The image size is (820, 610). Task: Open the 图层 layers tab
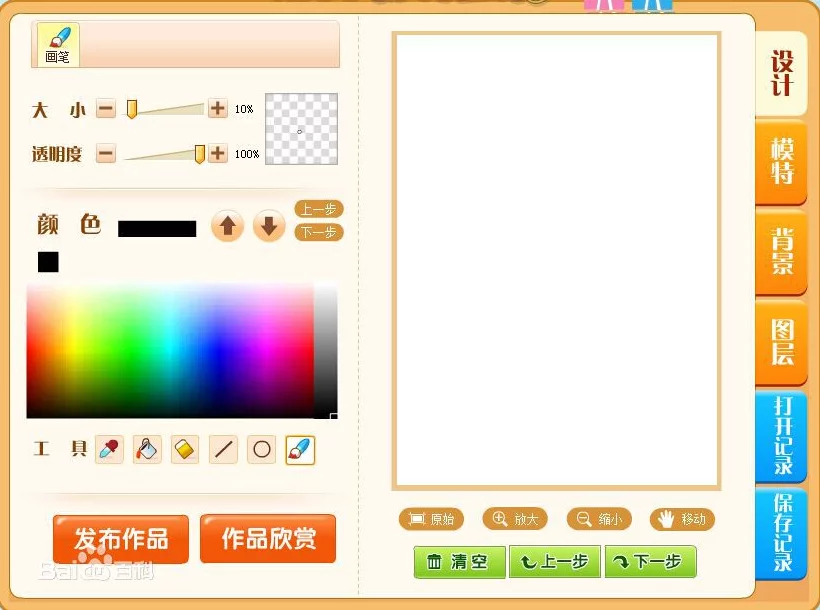(x=781, y=343)
